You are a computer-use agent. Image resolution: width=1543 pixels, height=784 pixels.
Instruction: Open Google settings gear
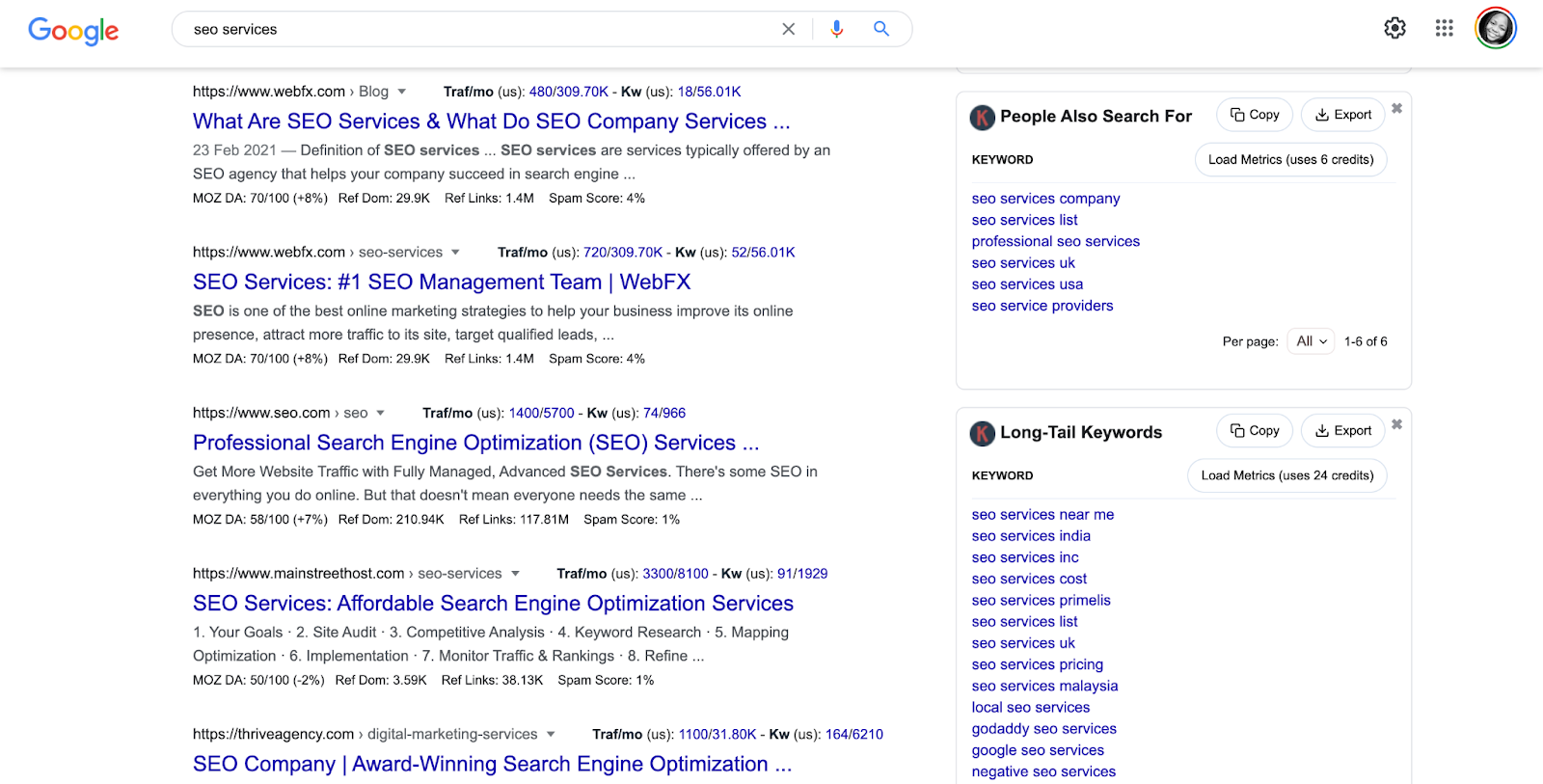click(x=1394, y=28)
